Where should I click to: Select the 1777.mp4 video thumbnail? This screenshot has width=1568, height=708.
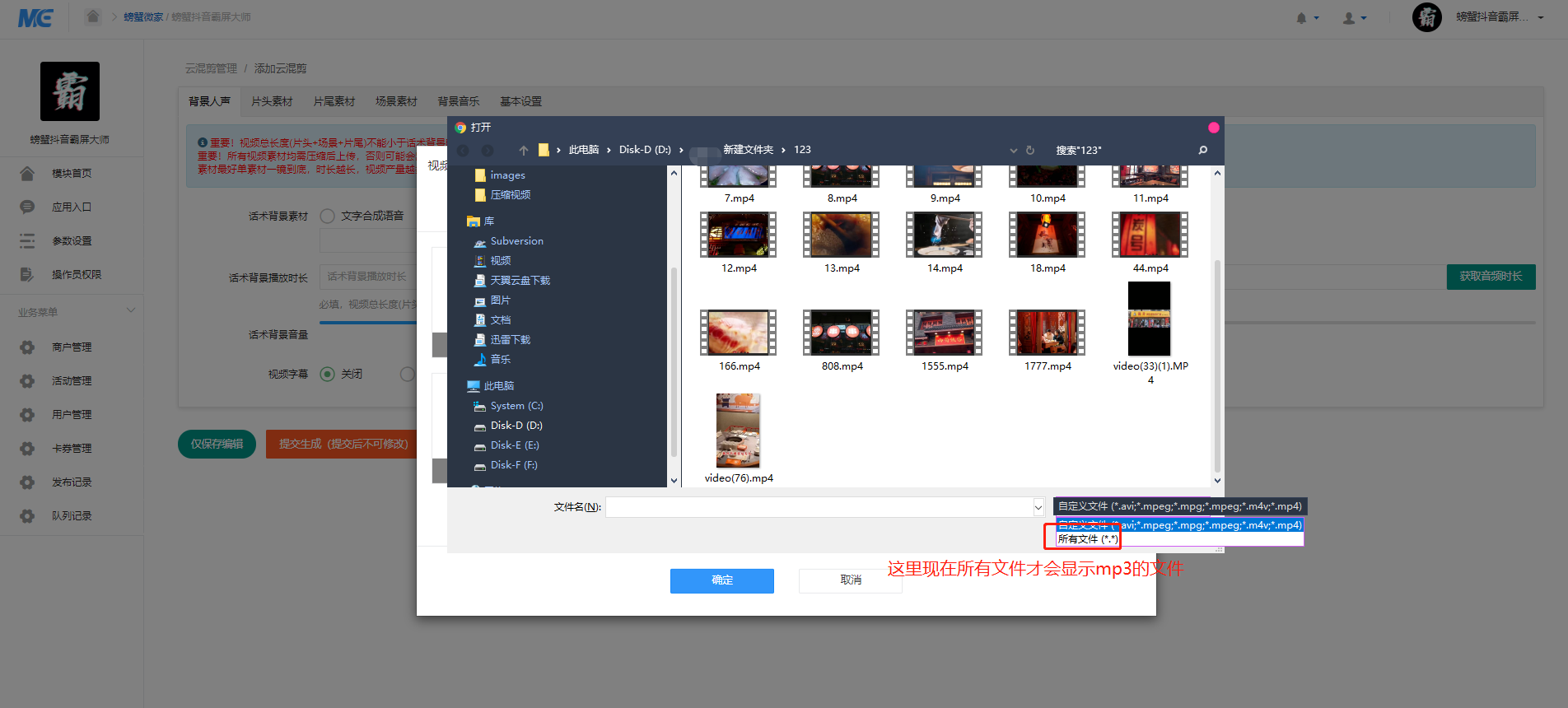1047,332
